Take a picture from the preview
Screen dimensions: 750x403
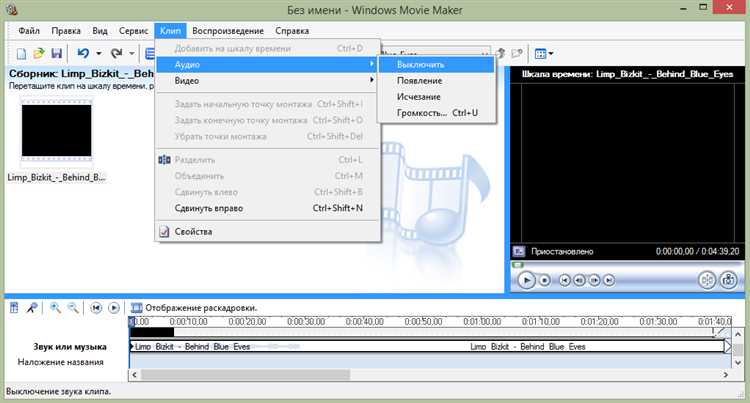point(728,280)
